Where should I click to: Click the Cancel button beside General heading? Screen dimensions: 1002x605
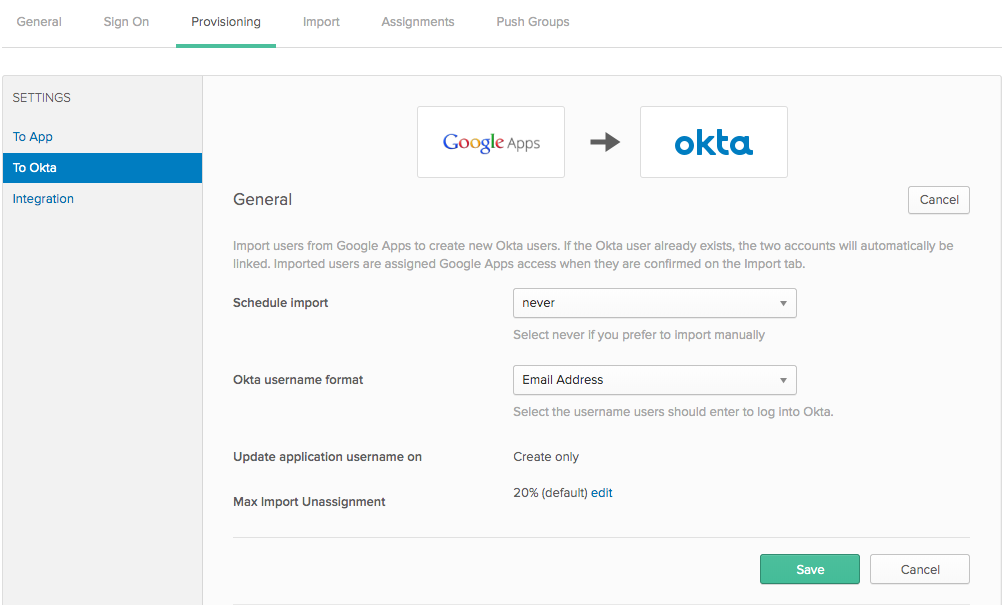(939, 200)
